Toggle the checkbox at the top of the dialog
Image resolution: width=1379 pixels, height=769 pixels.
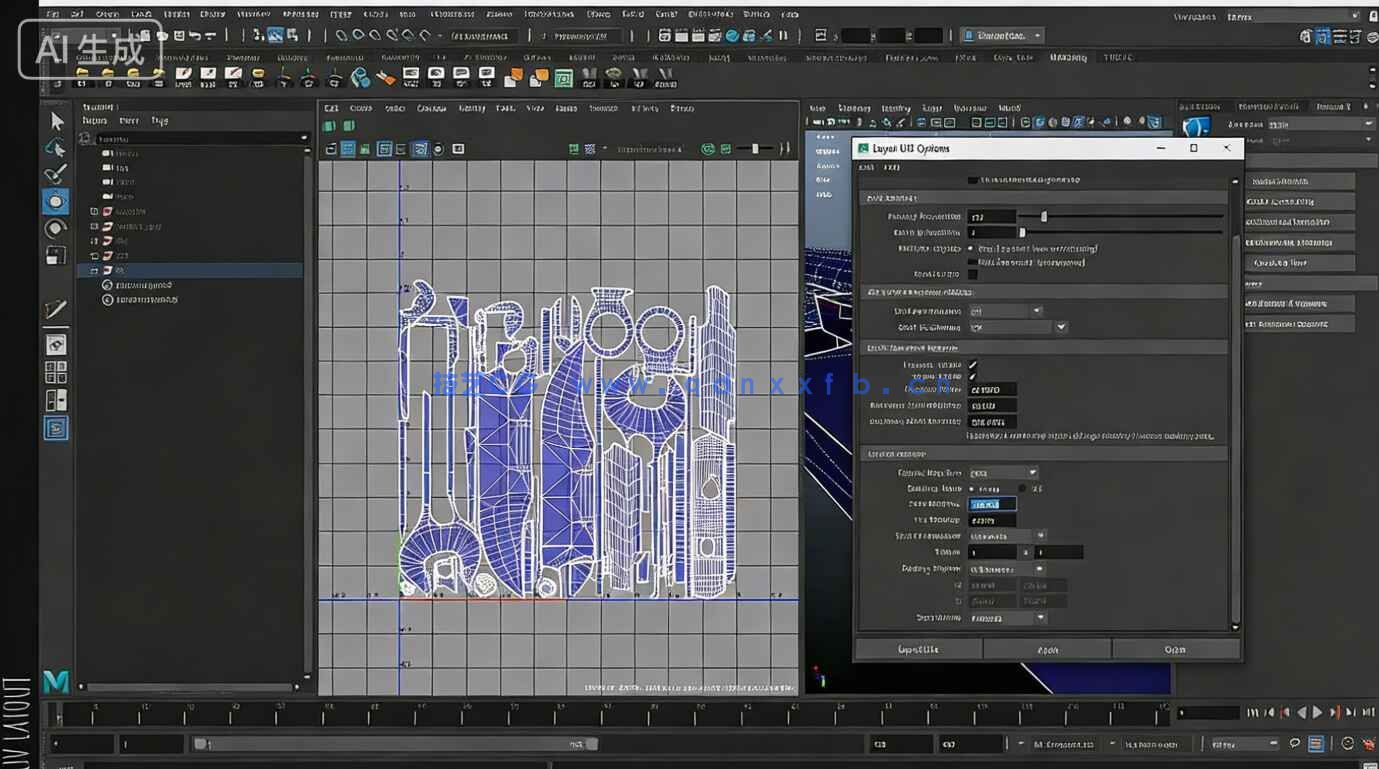coord(973,180)
